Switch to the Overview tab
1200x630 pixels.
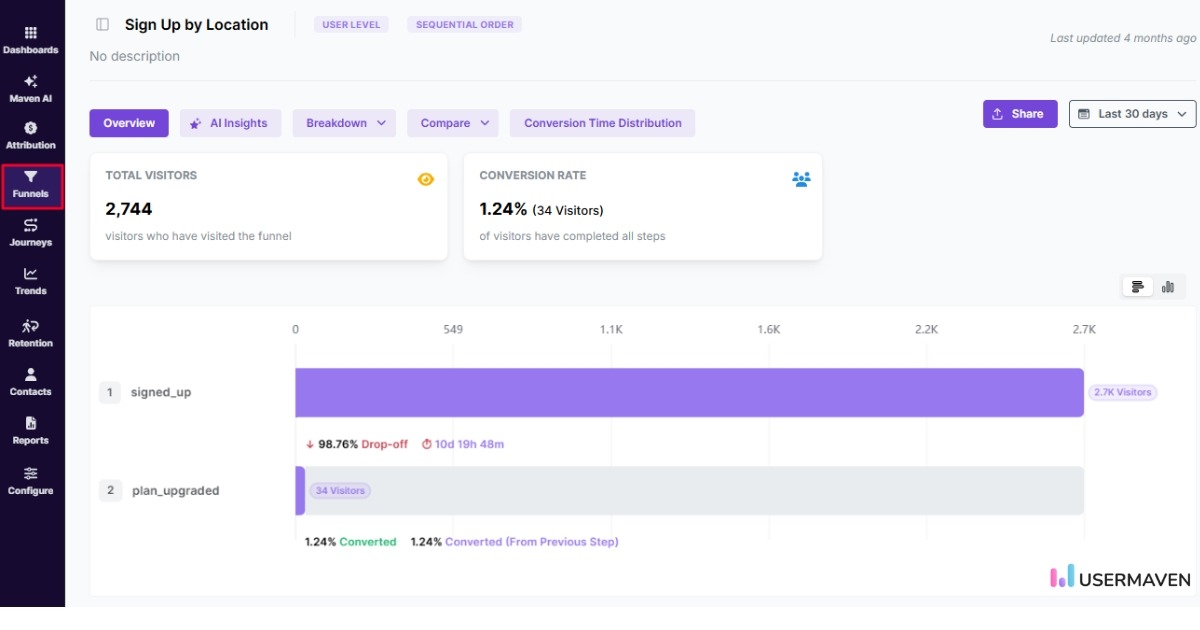coord(128,122)
